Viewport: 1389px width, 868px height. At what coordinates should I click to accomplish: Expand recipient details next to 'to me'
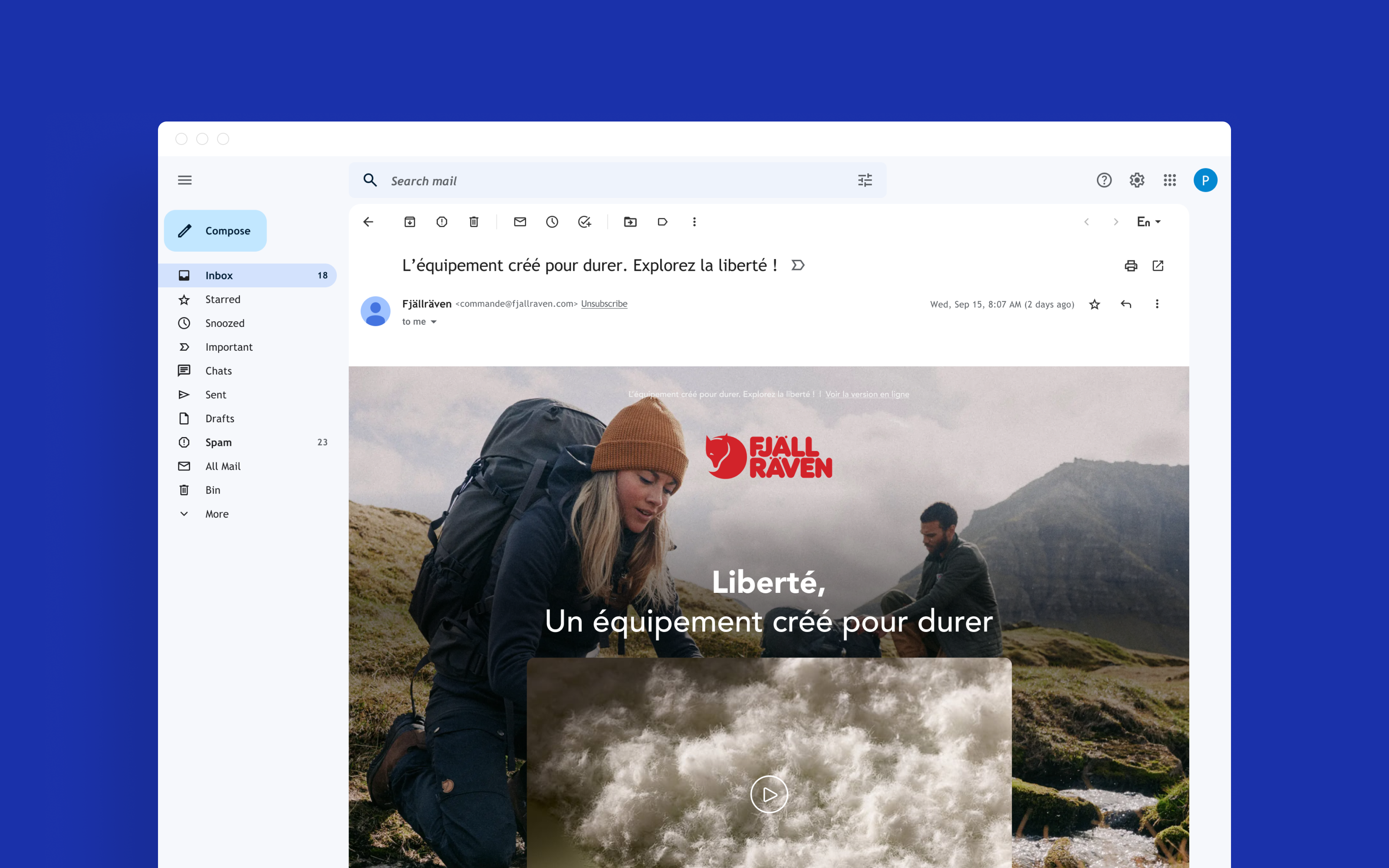pyautogui.click(x=434, y=322)
